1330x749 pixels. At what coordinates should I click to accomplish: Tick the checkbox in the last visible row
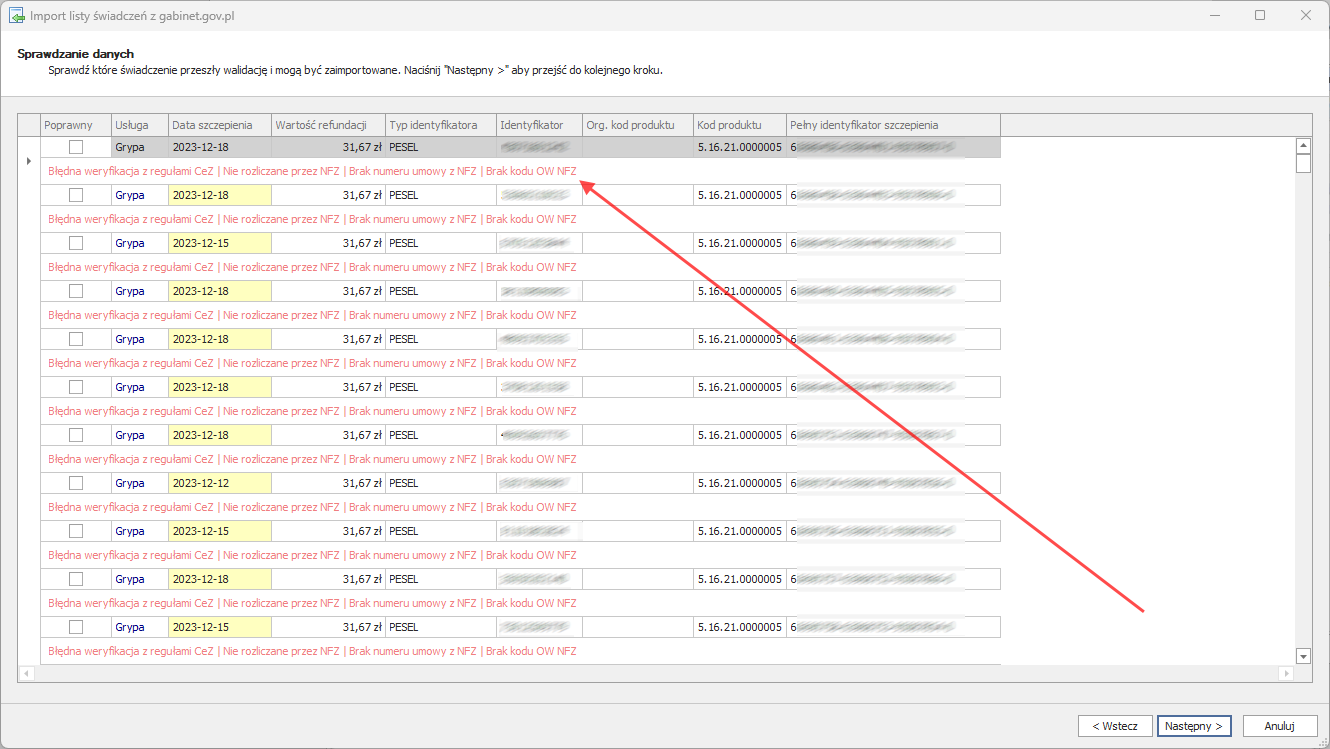point(76,627)
